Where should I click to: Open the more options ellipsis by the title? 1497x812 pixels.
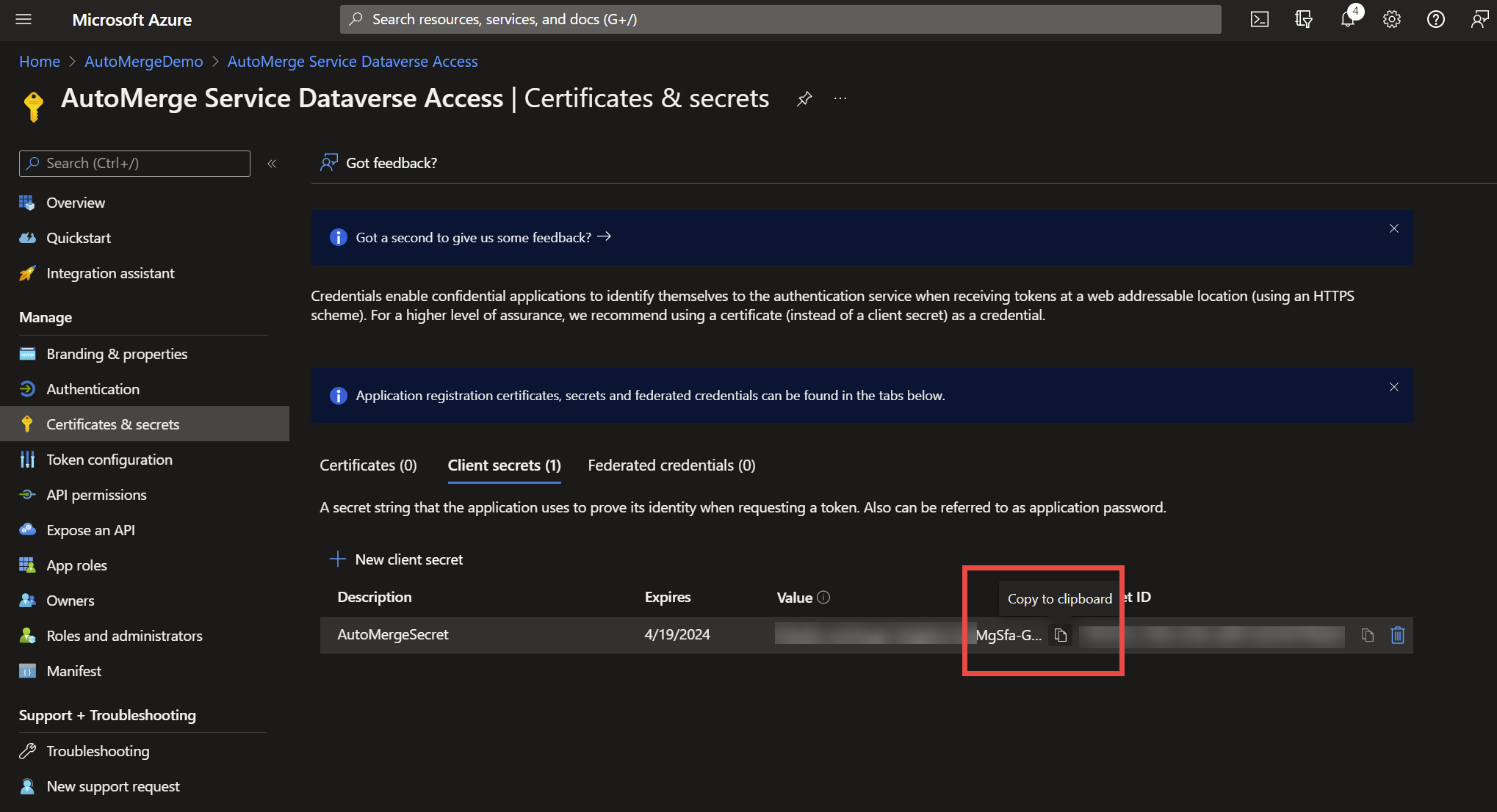[x=840, y=98]
